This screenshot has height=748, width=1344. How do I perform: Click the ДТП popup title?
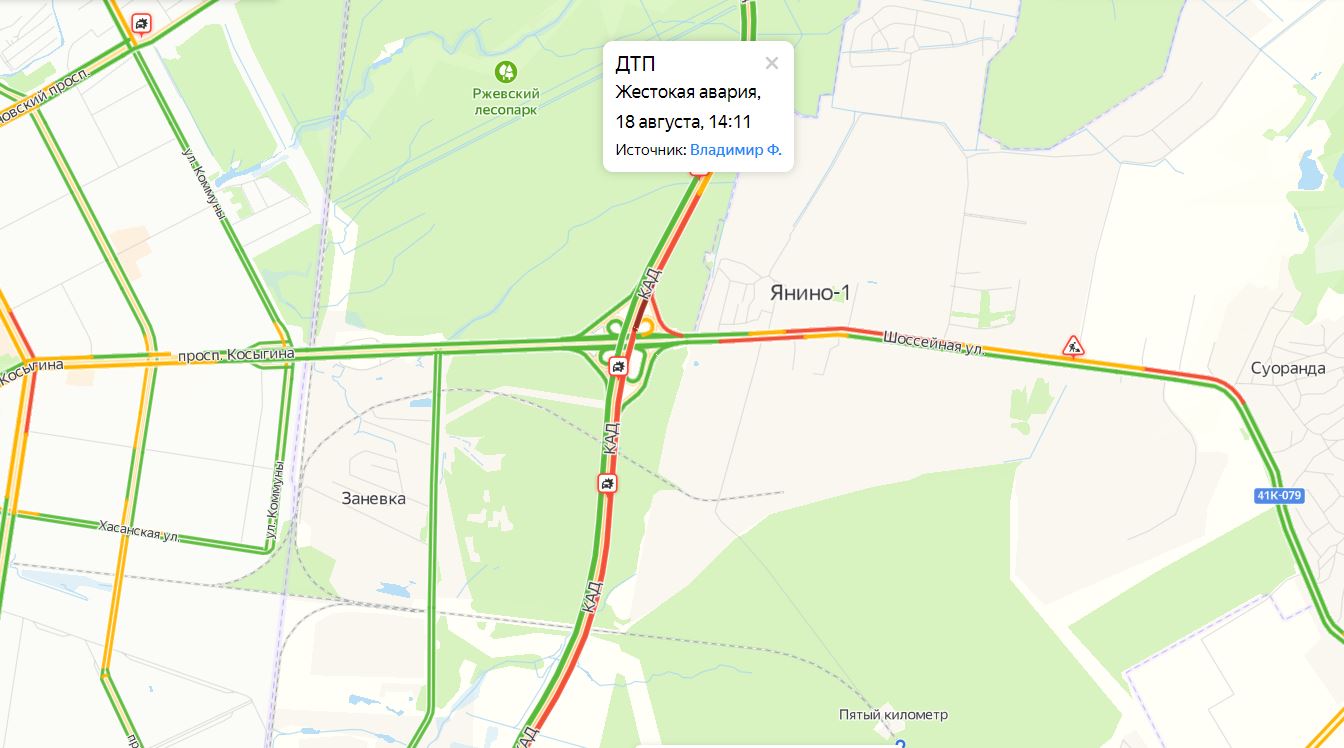click(x=634, y=65)
